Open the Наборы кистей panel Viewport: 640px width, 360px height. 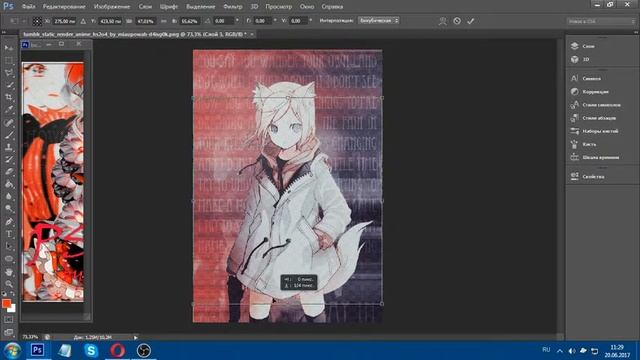point(601,131)
